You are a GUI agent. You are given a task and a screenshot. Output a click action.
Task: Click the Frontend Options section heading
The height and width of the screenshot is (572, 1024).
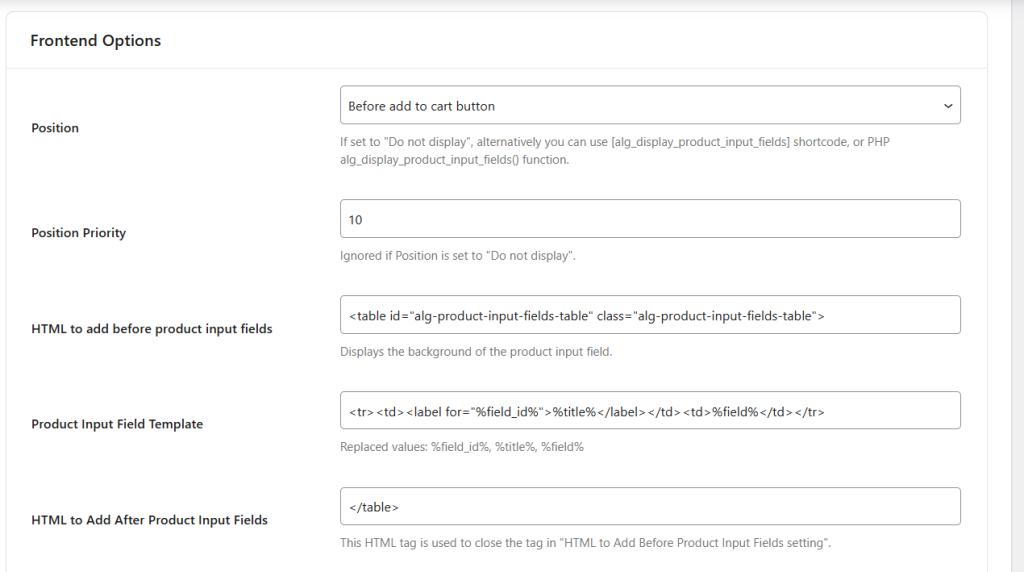click(x=96, y=41)
